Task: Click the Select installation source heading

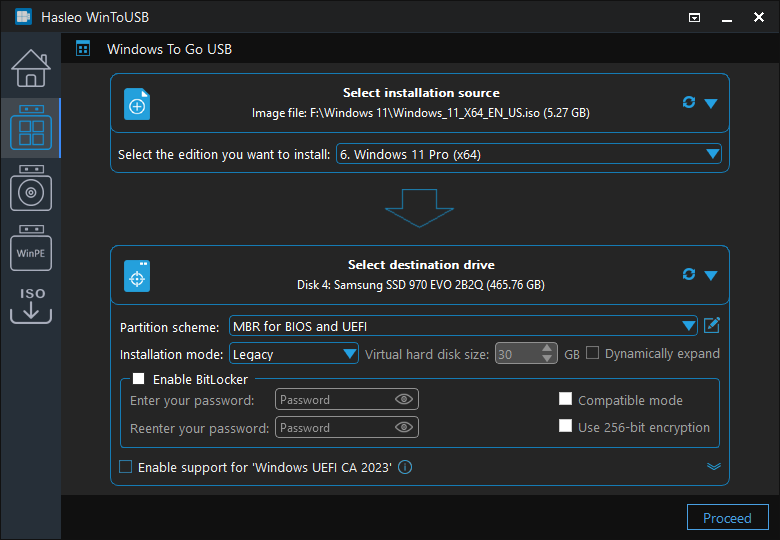Action: click(421, 93)
